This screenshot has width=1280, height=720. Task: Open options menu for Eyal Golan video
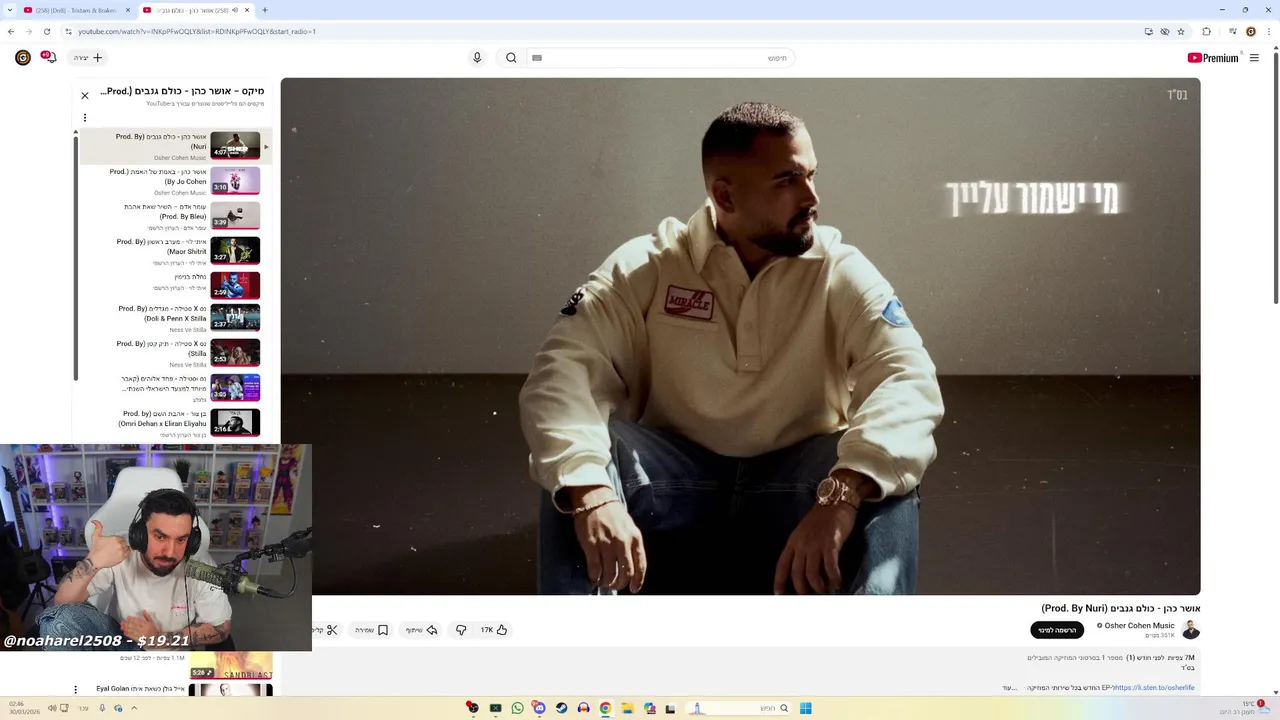[75, 689]
